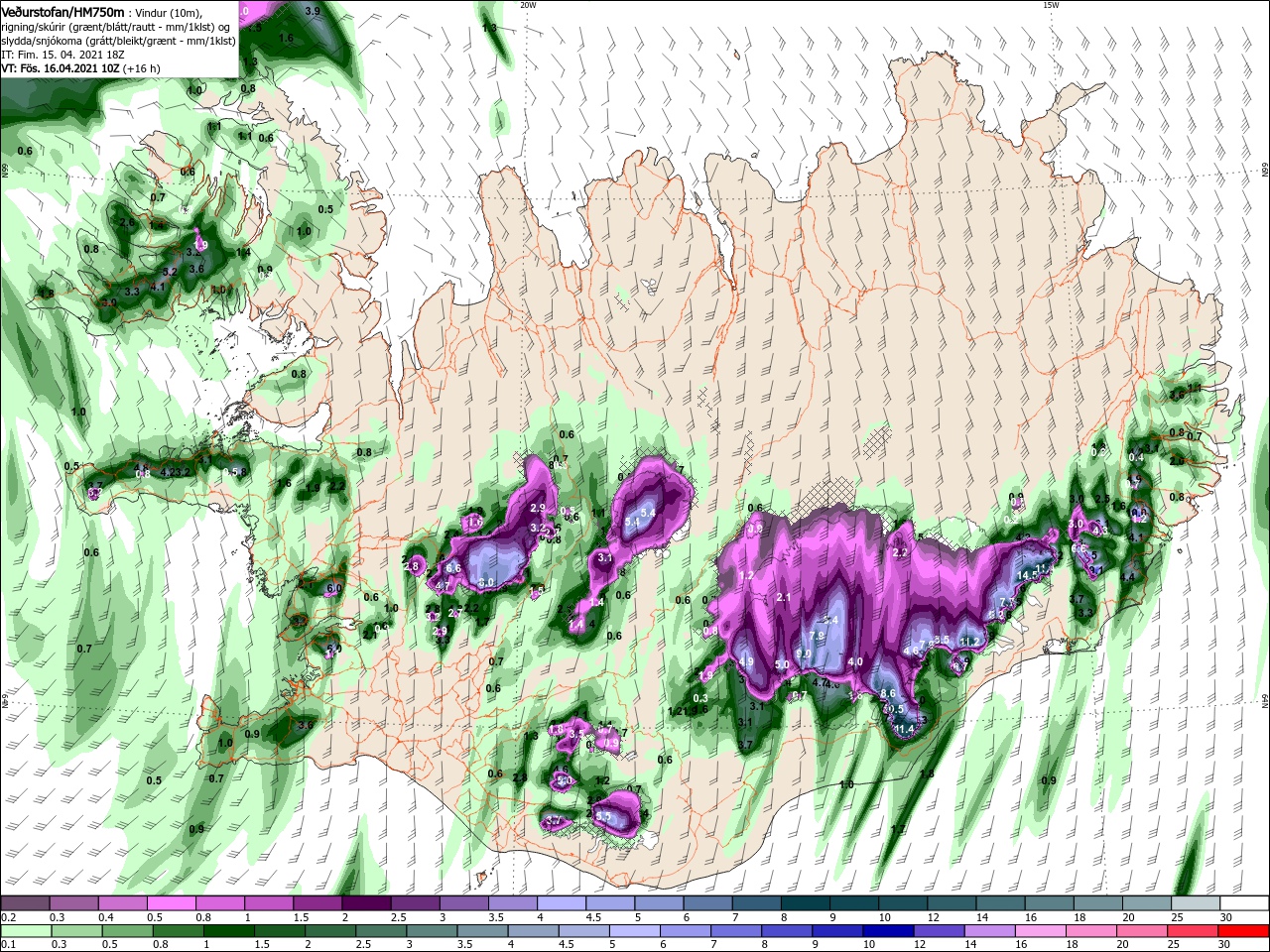Click the 20W longitude label
This screenshot has height=952, width=1270.
[528, 5]
